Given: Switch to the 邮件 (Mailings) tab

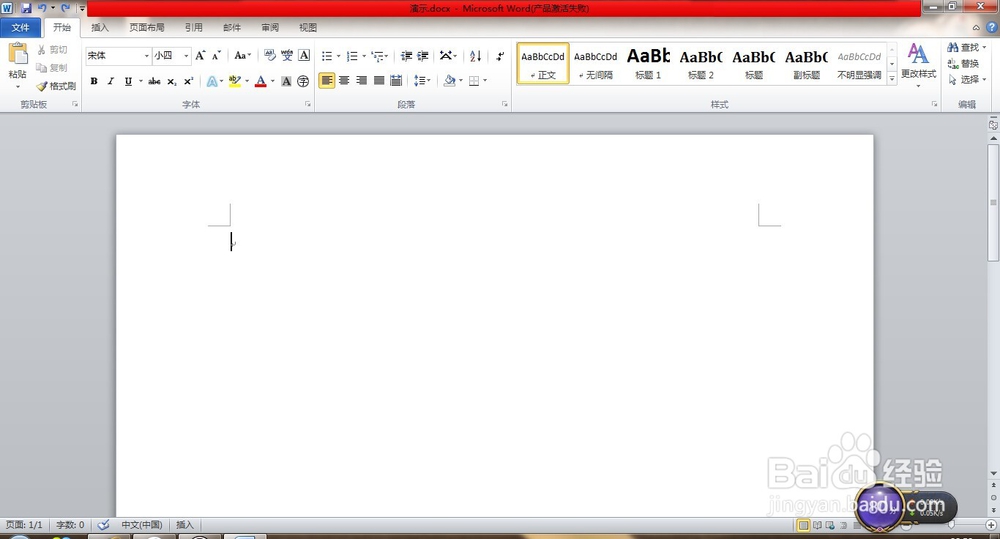Looking at the screenshot, I should (x=232, y=27).
